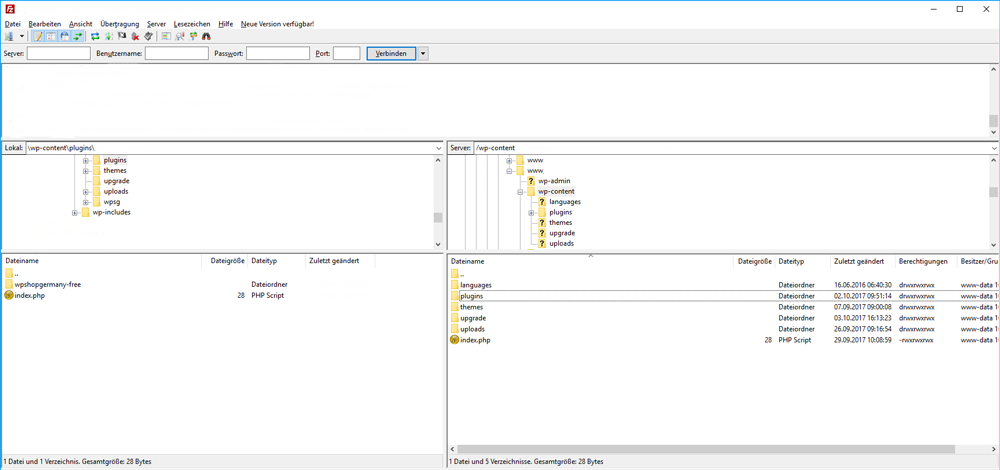Focus the Benutzername input field
Screen dimensions: 1000x470
[177, 54]
